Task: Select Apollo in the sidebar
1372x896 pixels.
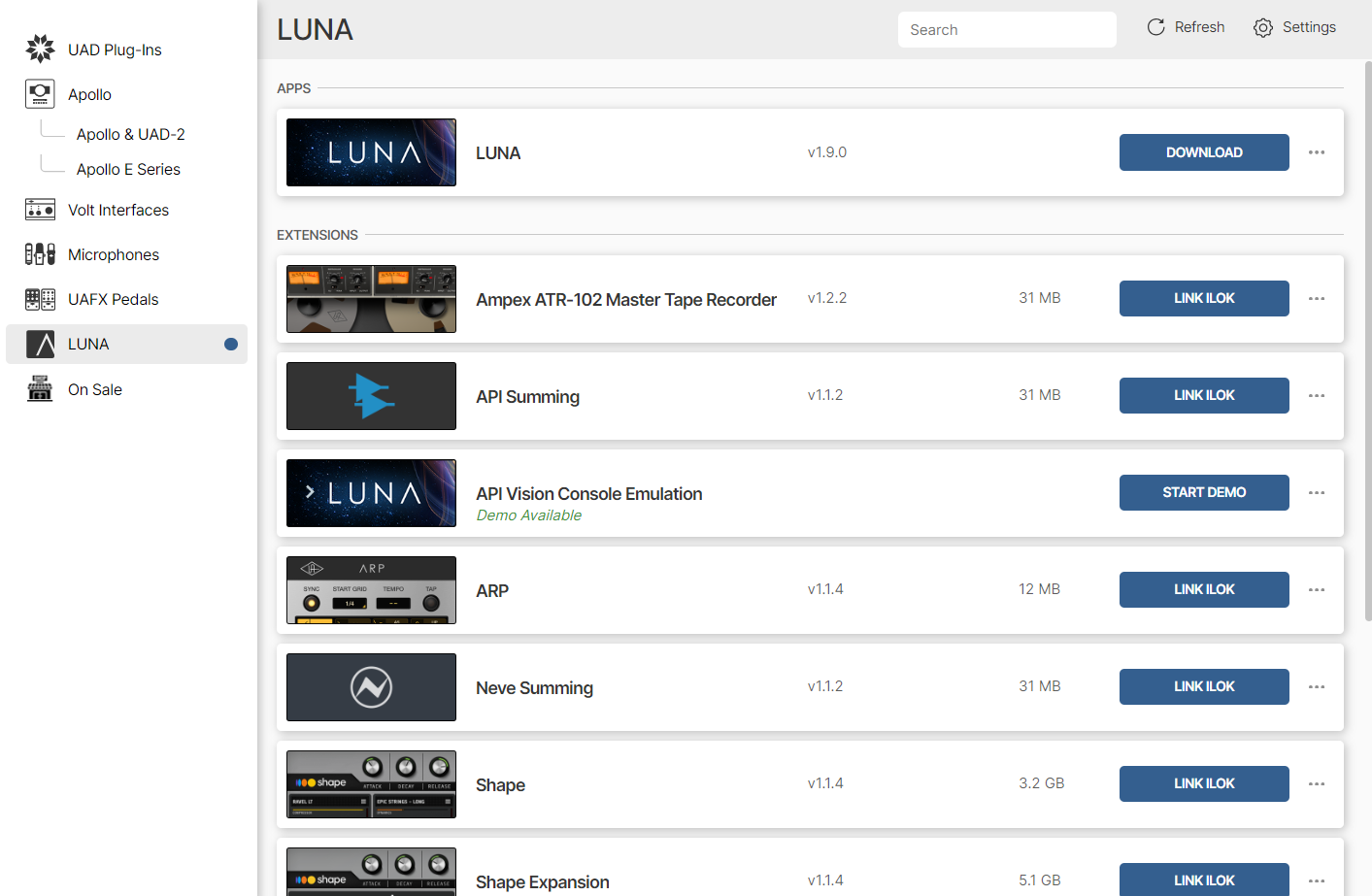Action: click(x=89, y=94)
